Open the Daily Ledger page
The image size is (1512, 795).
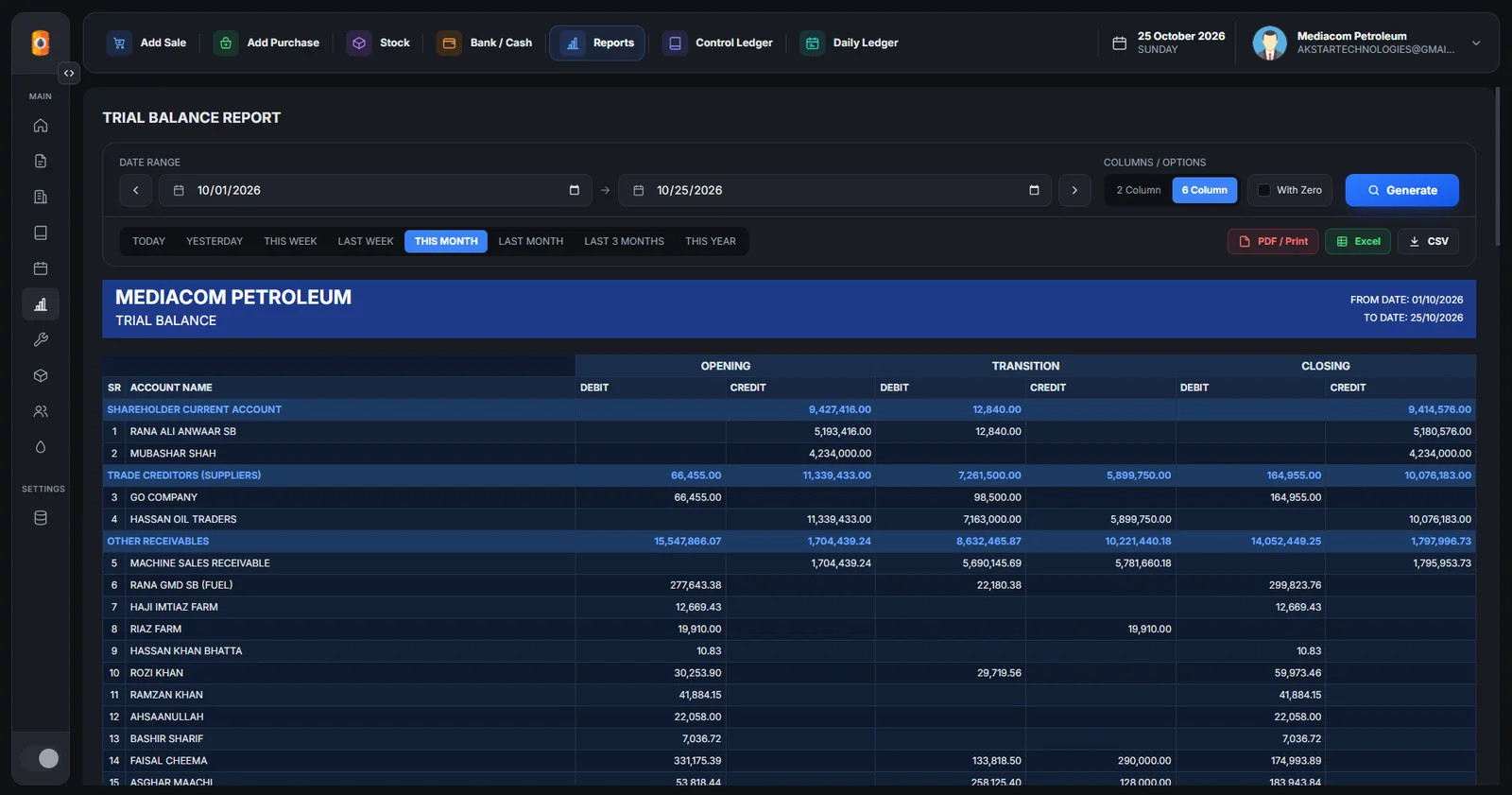click(x=850, y=43)
